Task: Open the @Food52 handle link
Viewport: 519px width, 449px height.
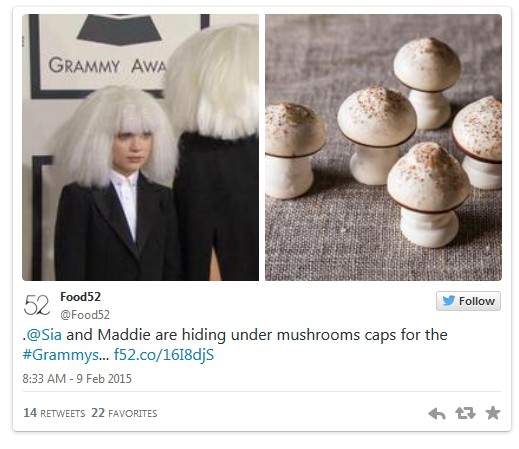Action: click(x=85, y=315)
